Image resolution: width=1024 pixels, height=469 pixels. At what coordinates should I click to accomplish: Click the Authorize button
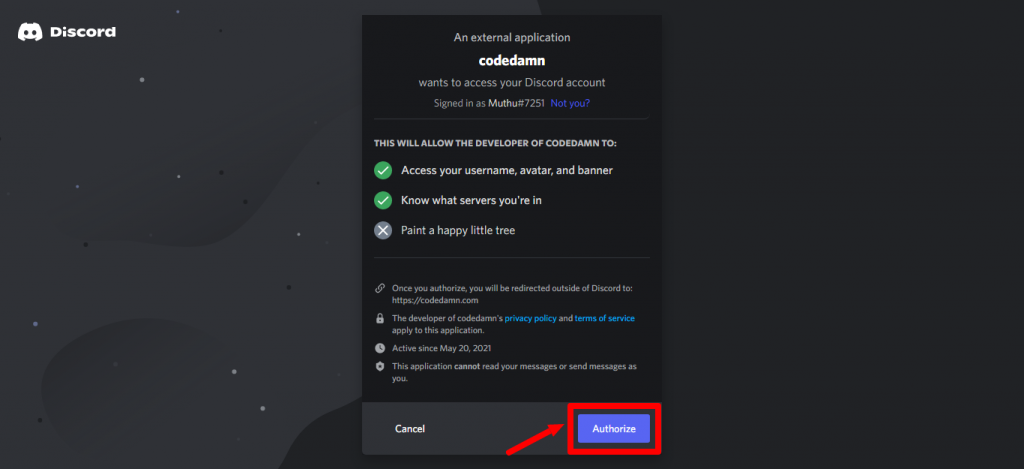tap(613, 429)
